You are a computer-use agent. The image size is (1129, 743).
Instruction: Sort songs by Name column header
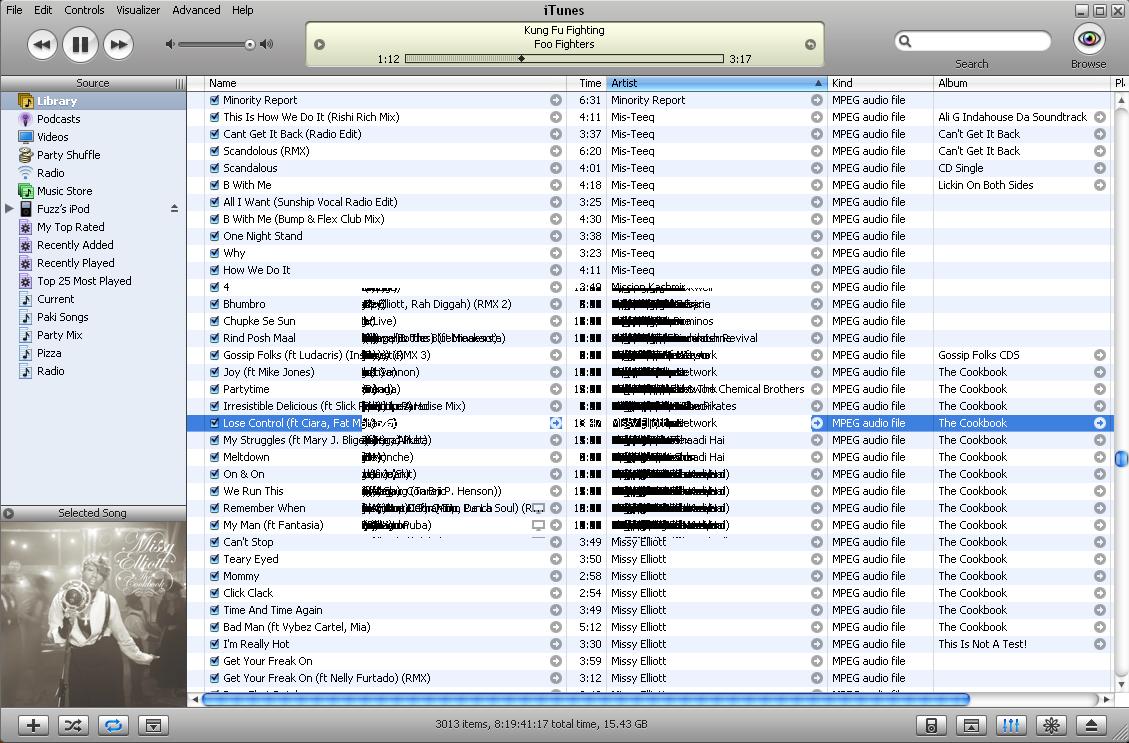385,84
